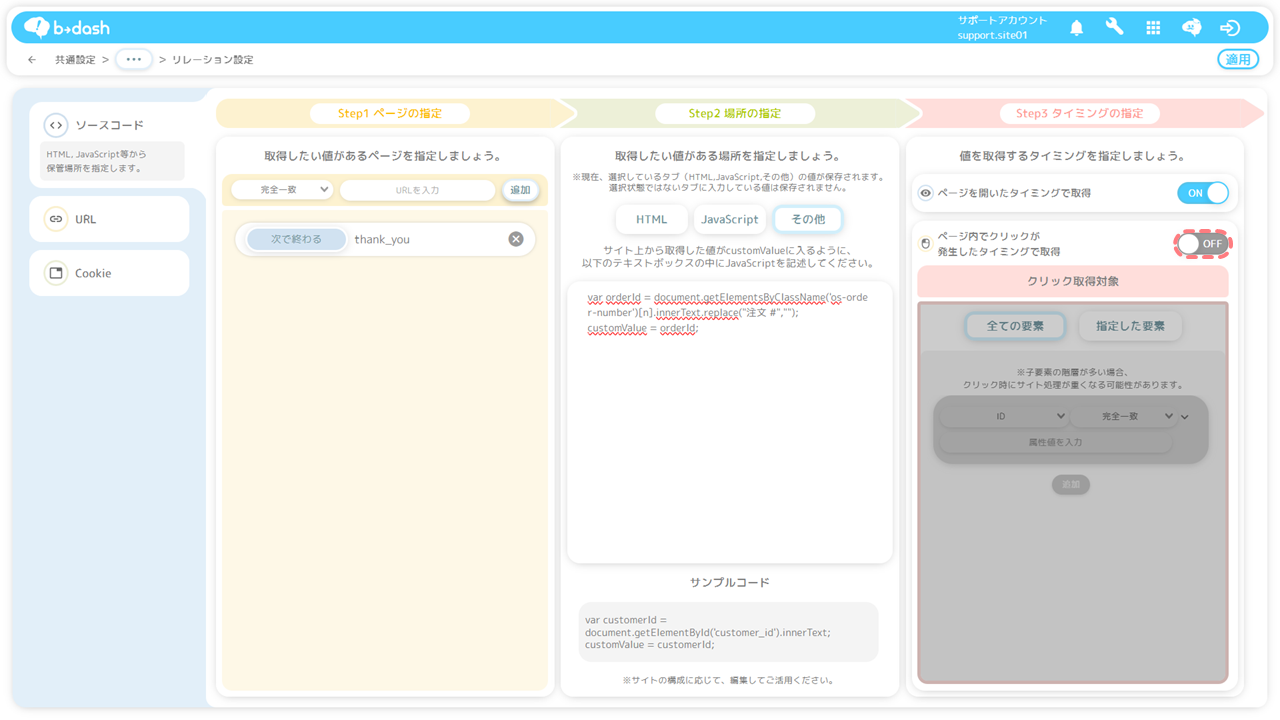Click the 共通設定 breadcrumb link
The height and width of the screenshot is (720, 1280).
[75, 60]
